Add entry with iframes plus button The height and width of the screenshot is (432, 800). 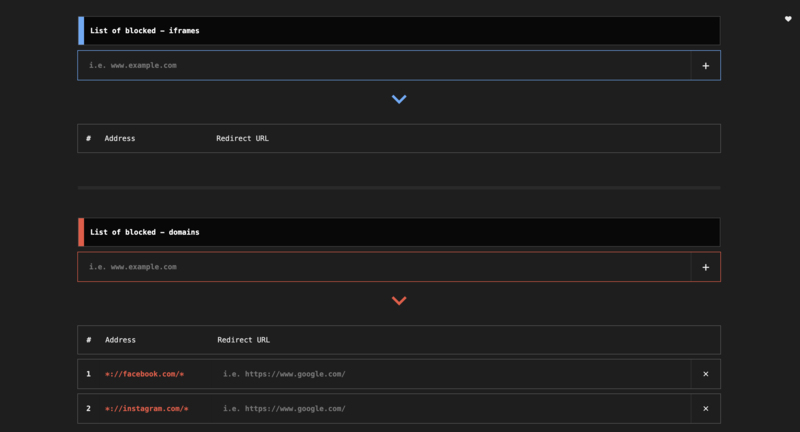[705, 66]
